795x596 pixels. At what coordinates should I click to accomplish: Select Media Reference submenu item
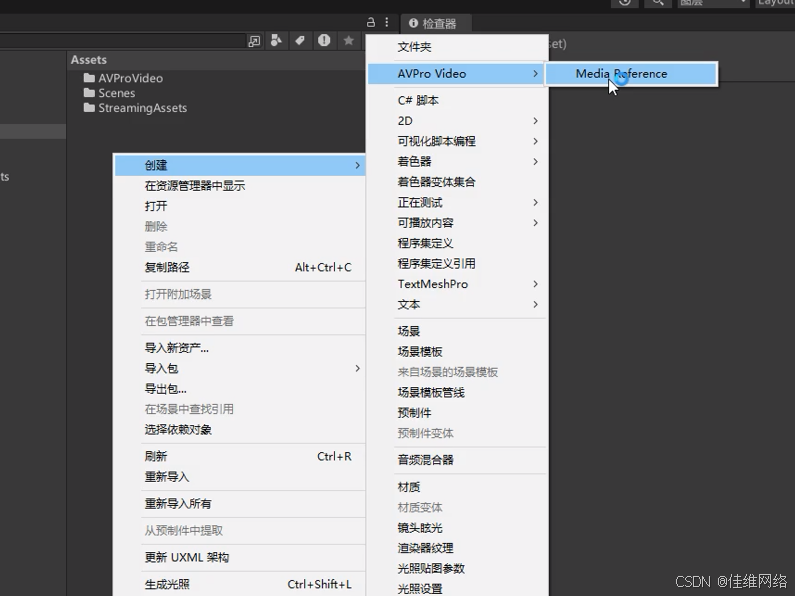(x=631, y=74)
